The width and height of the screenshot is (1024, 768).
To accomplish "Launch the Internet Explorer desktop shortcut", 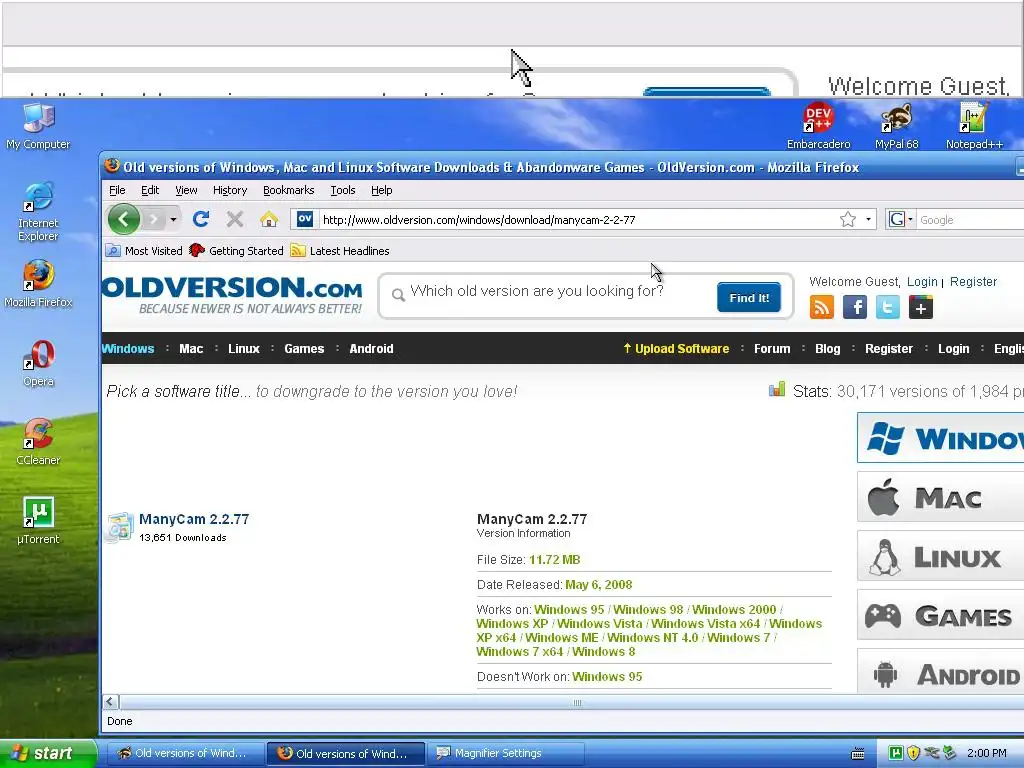I will coord(38,210).
